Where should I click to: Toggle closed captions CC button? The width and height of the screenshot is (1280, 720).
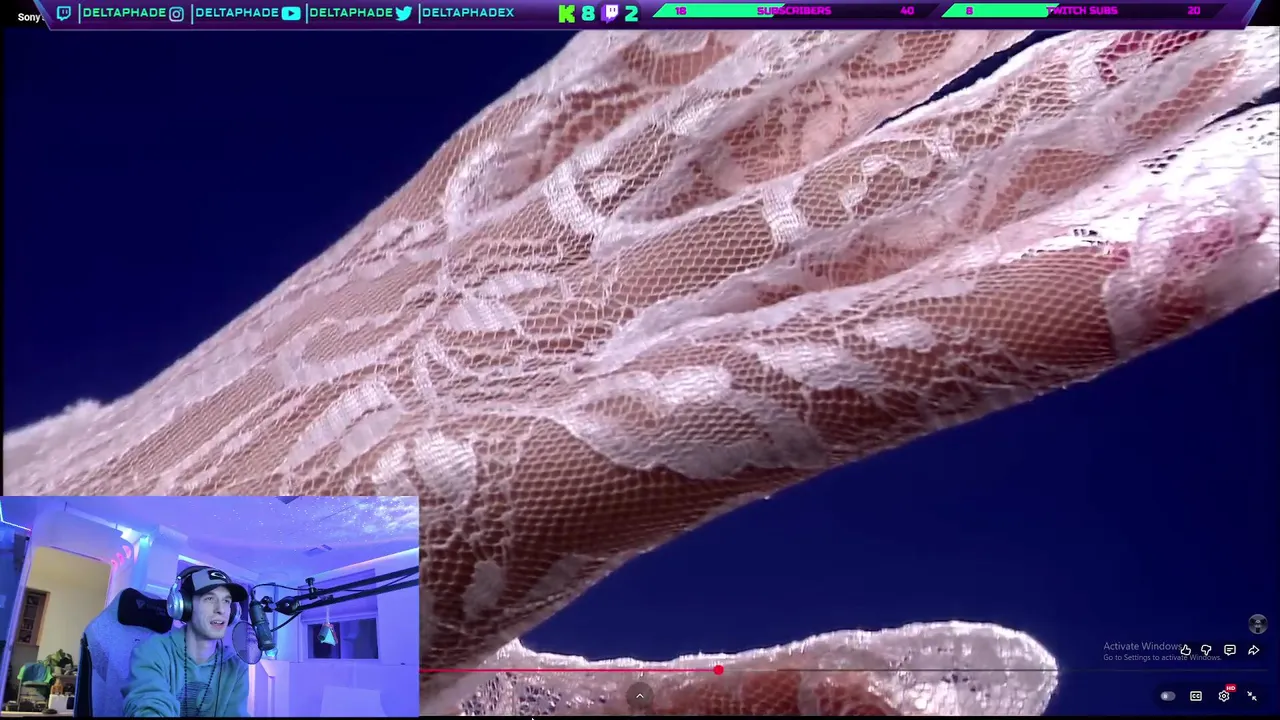(1195, 696)
